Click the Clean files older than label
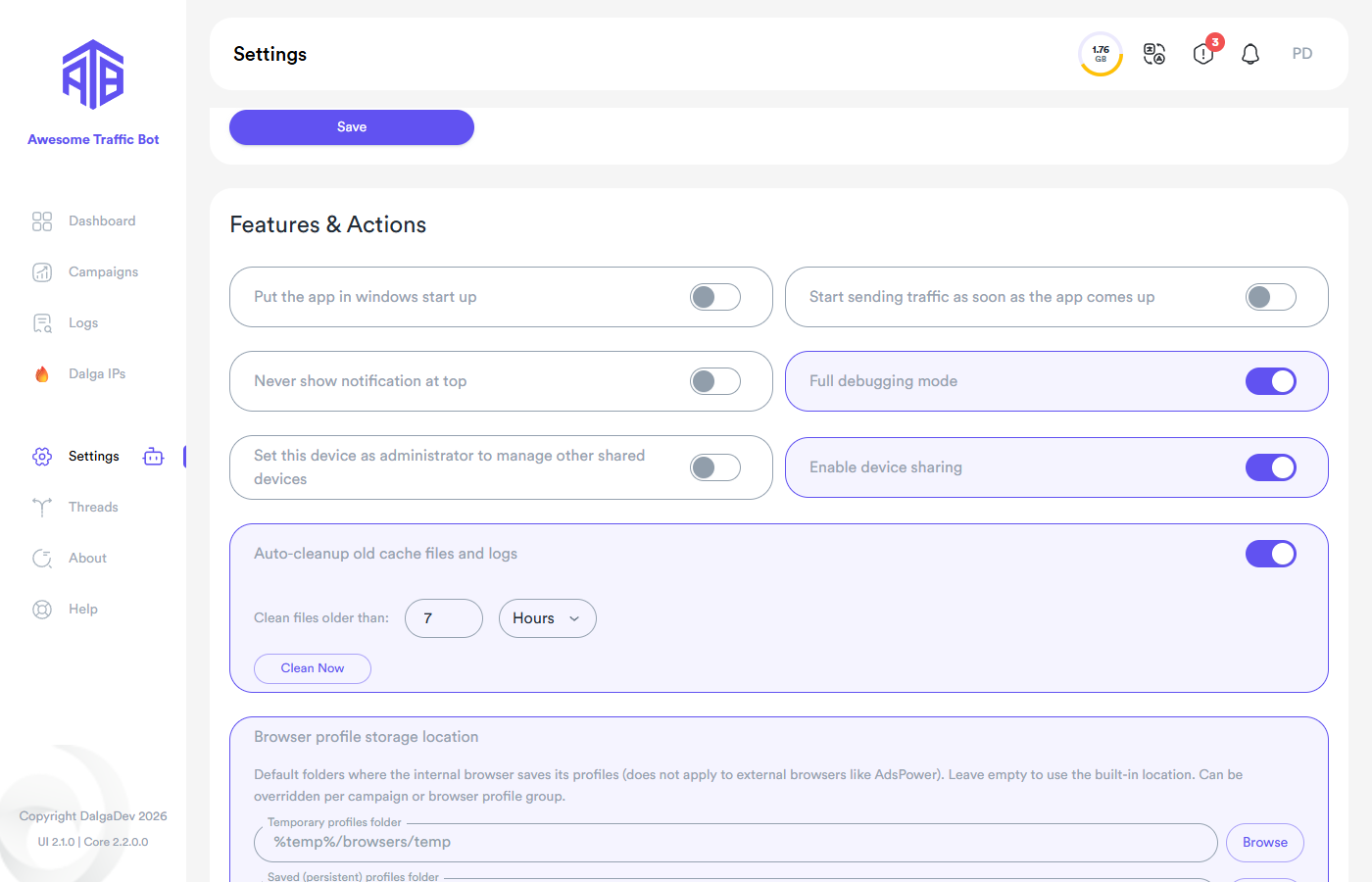Screen dimensions: 1372x882 coord(321,618)
